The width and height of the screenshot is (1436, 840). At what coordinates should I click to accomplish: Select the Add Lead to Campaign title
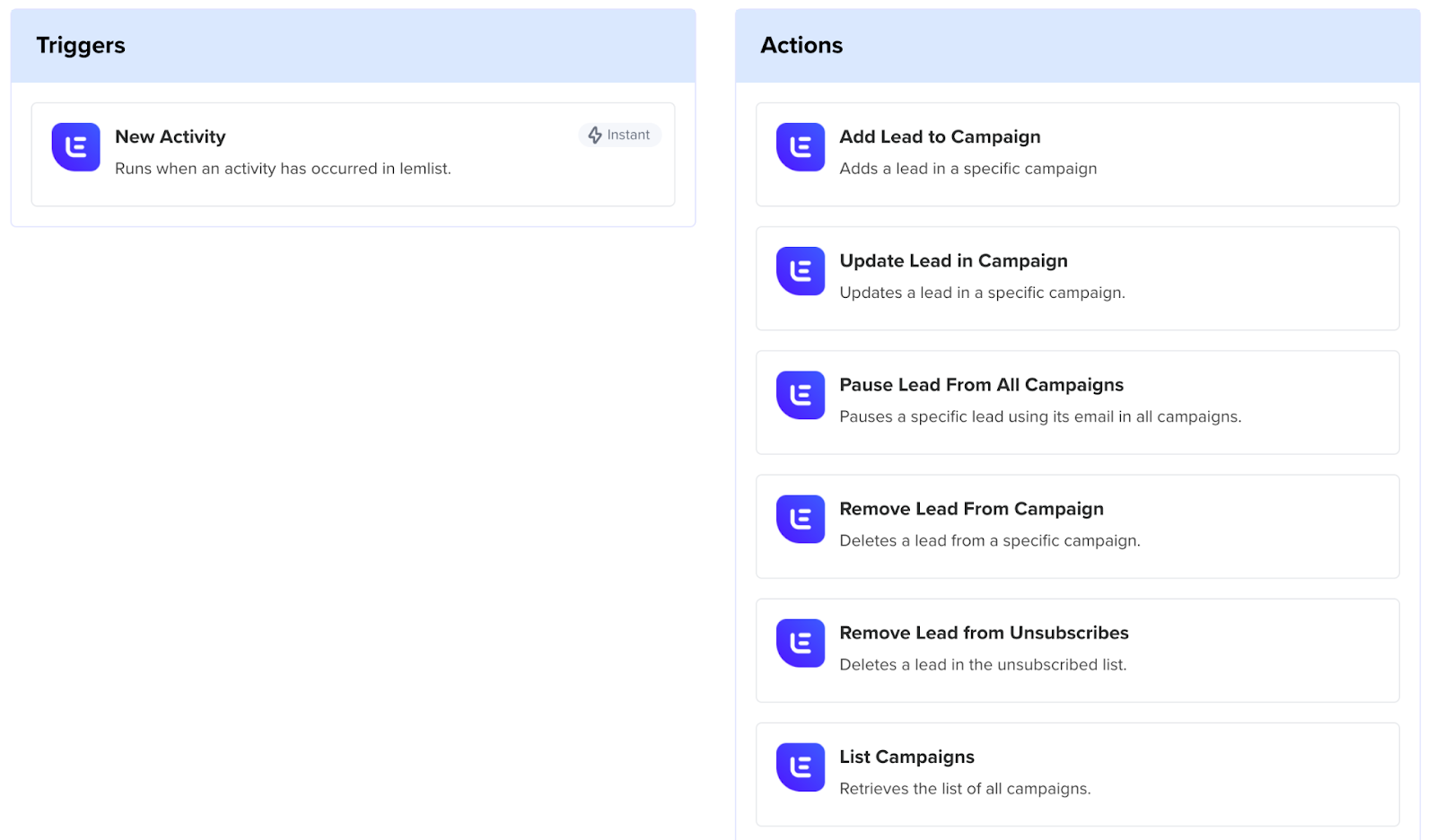tap(940, 136)
